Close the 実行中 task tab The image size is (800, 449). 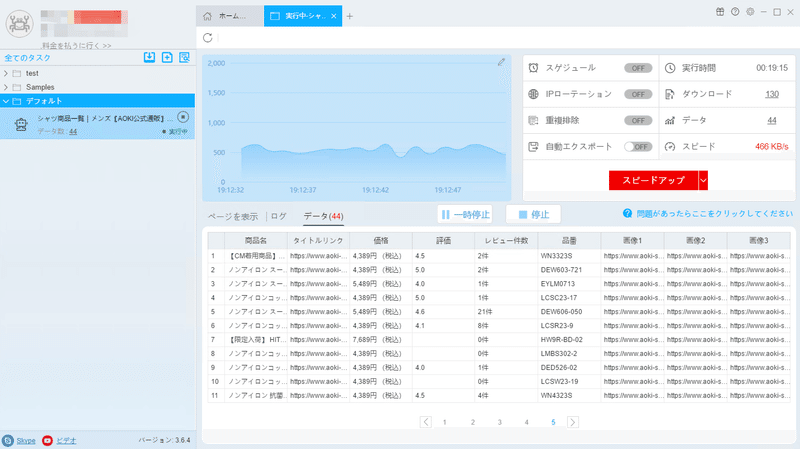334,16
